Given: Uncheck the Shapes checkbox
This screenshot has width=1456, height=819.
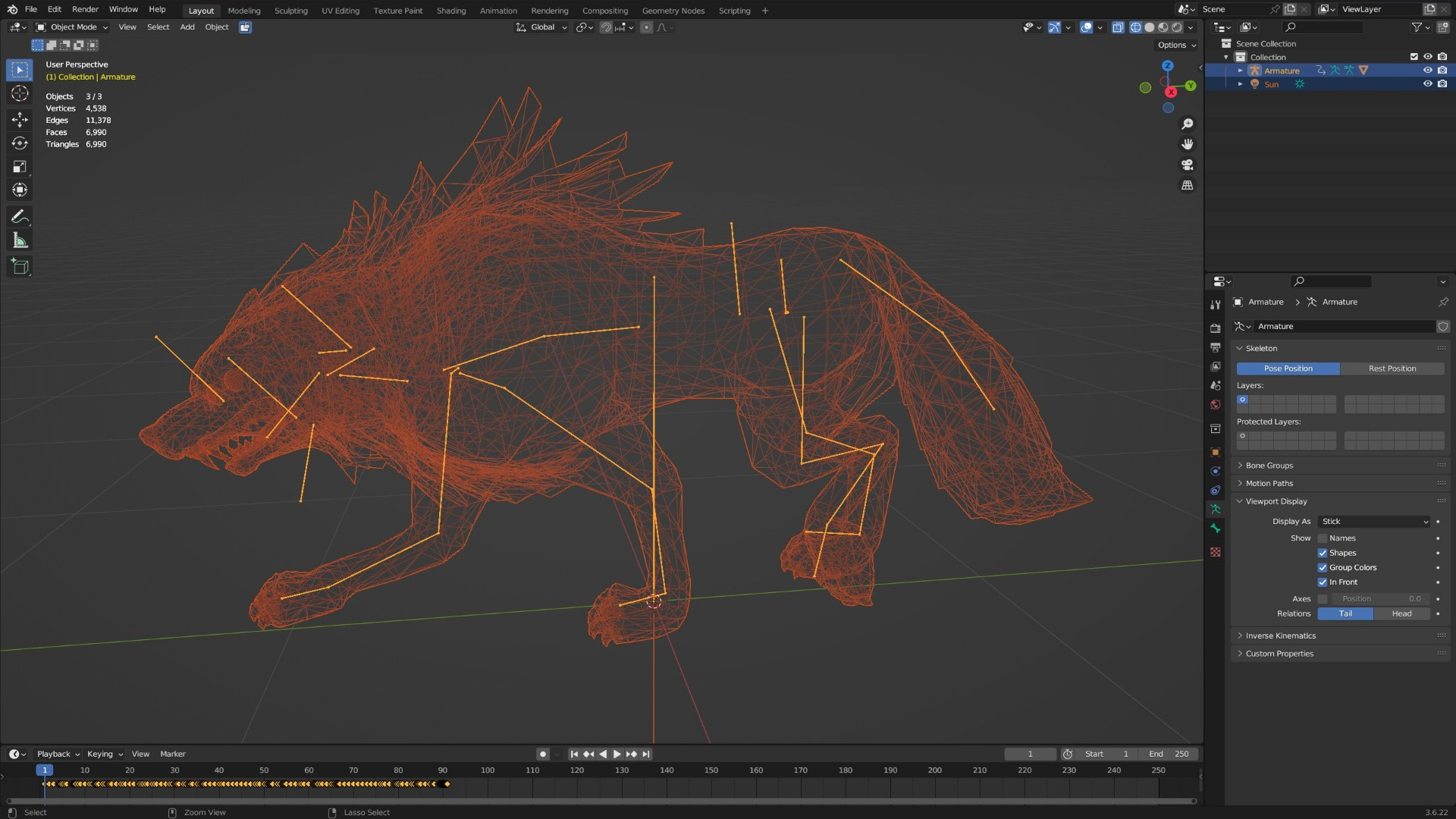Looking at the screenshot, I should (1323, 553).
